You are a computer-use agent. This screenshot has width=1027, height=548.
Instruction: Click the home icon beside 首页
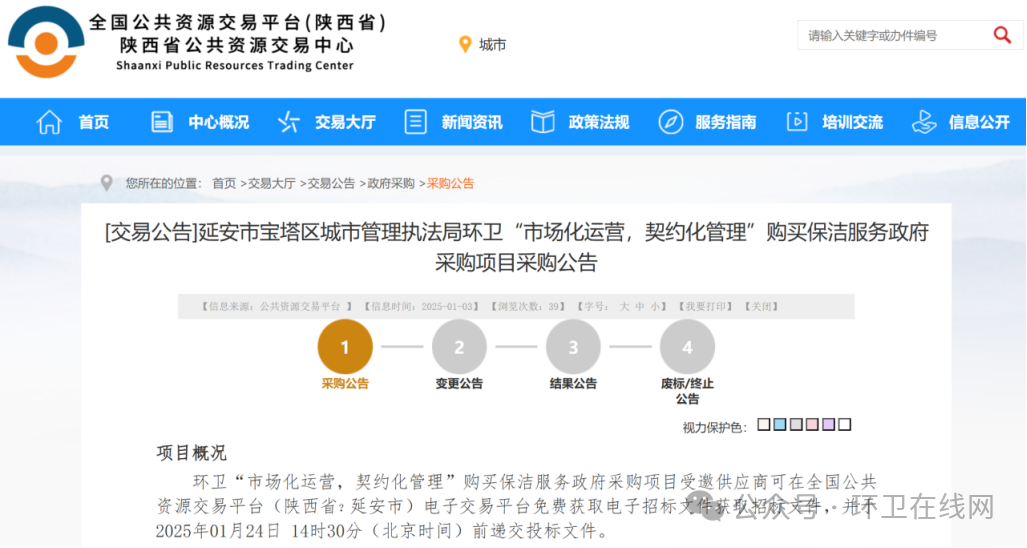coord(49,122)
